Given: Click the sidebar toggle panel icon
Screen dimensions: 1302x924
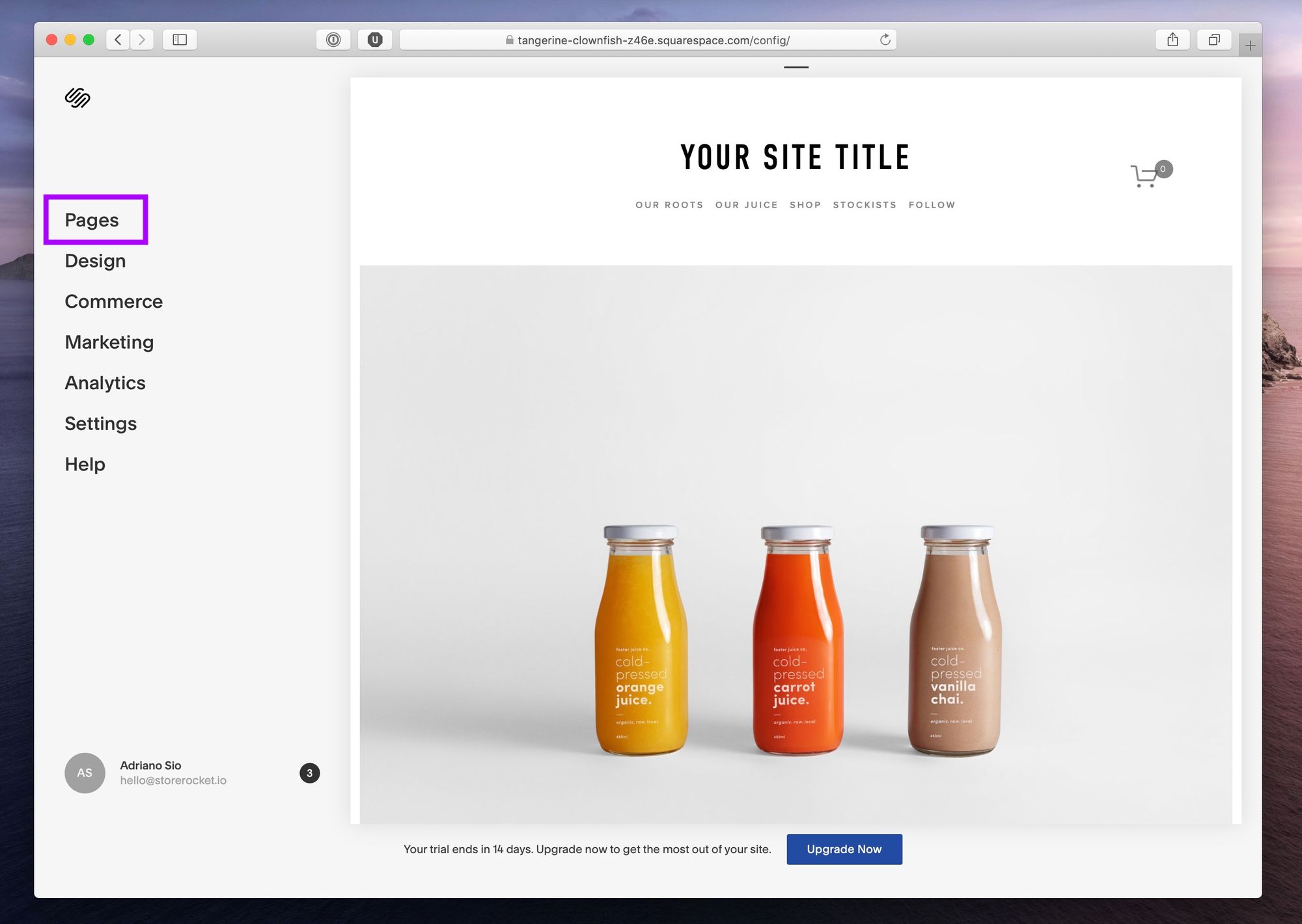Looking at the screenshot, I should pyautogui.click(x=181, y=39).
